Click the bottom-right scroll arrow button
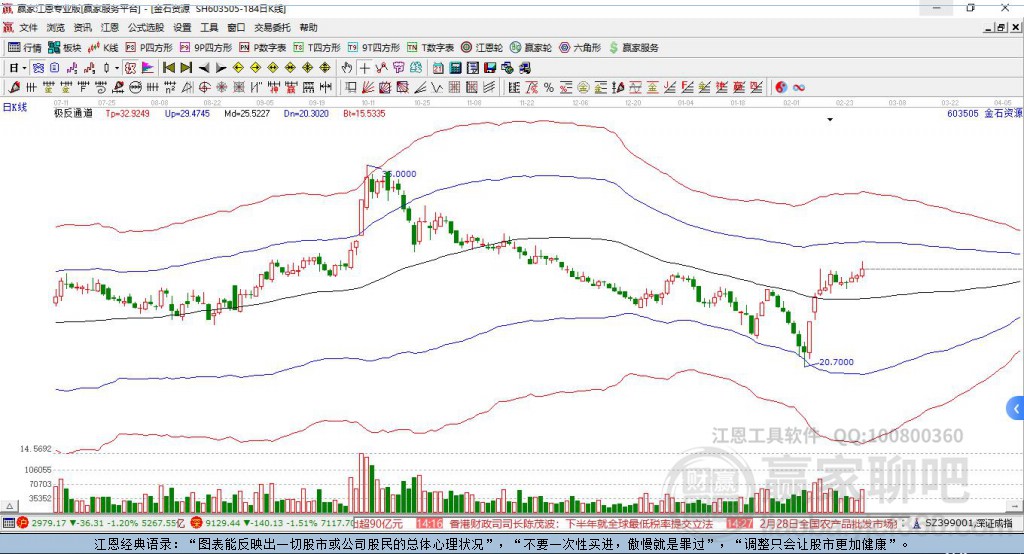The height and width of the screenshot is (554, 1024). [1016, 506]
